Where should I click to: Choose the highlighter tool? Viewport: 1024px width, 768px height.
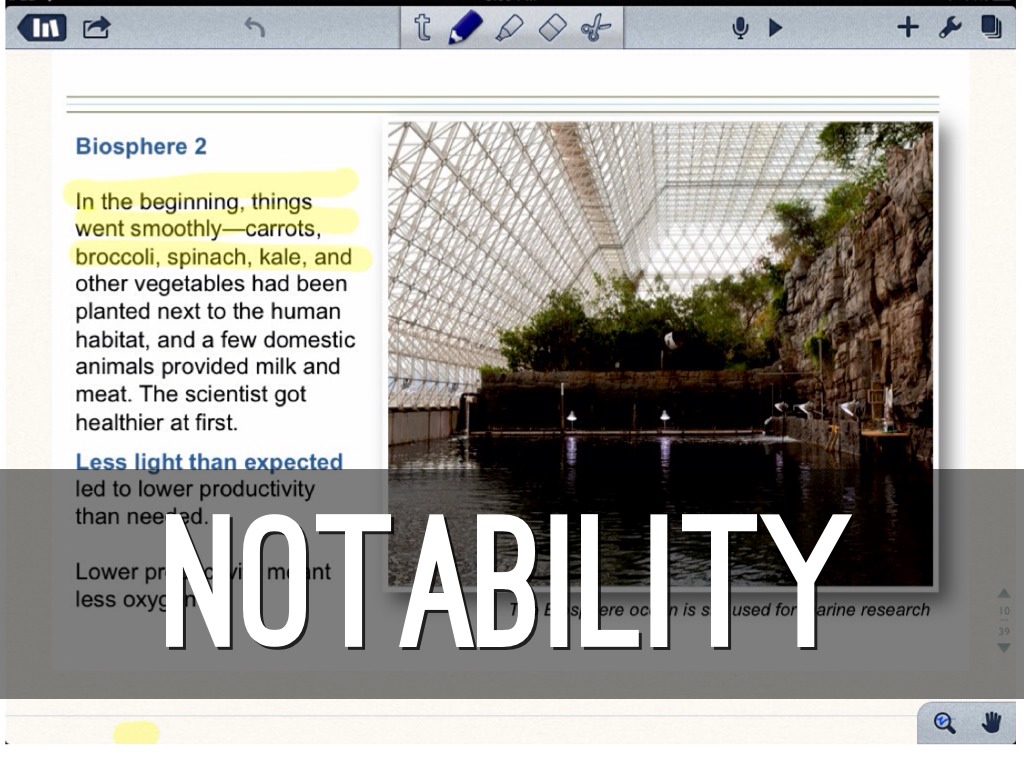pyautogui.click(x=509, y=27)
